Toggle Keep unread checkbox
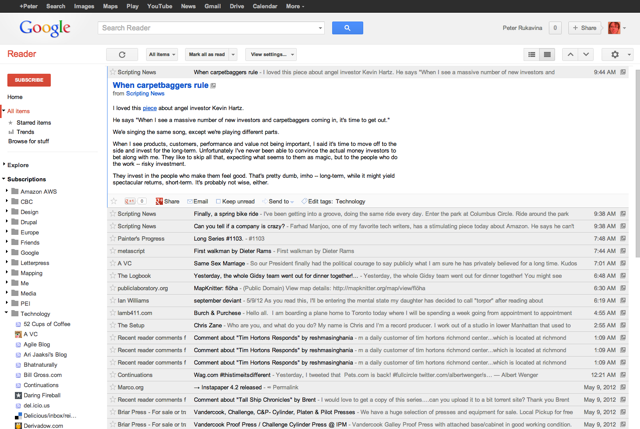 218,201
